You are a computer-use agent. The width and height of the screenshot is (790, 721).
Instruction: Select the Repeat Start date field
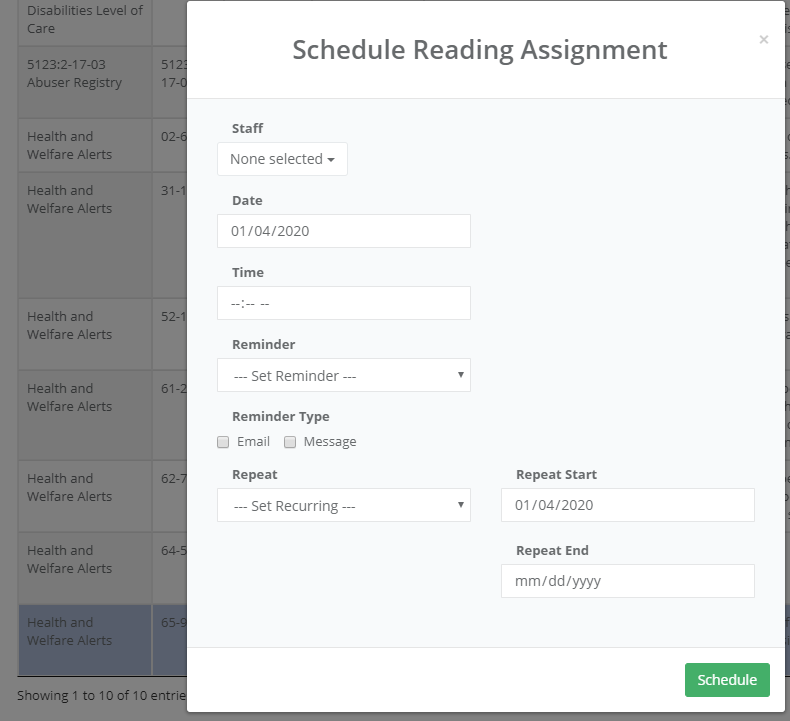[627, 505]
